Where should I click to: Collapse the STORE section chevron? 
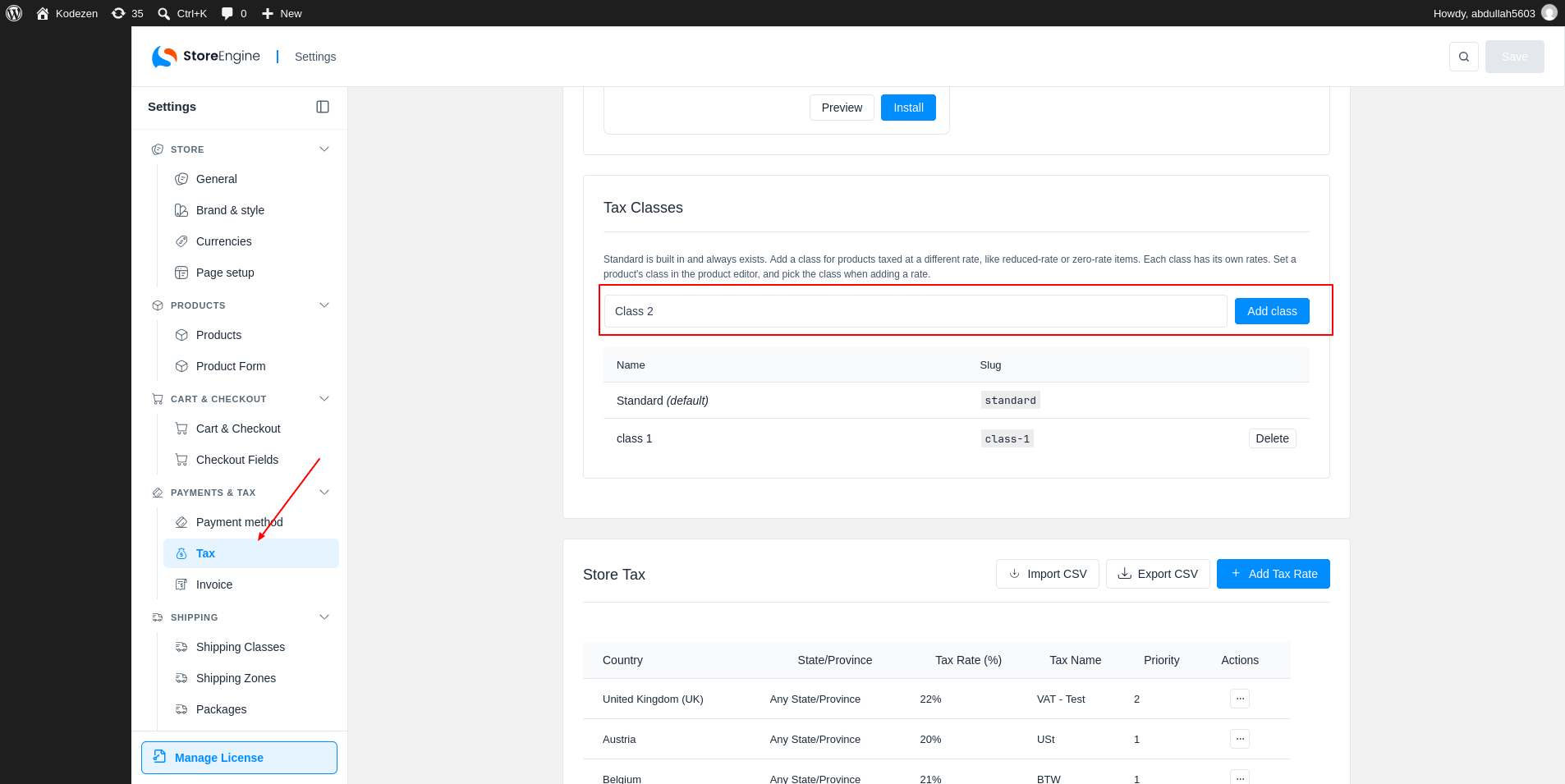(x=324, y=149)
